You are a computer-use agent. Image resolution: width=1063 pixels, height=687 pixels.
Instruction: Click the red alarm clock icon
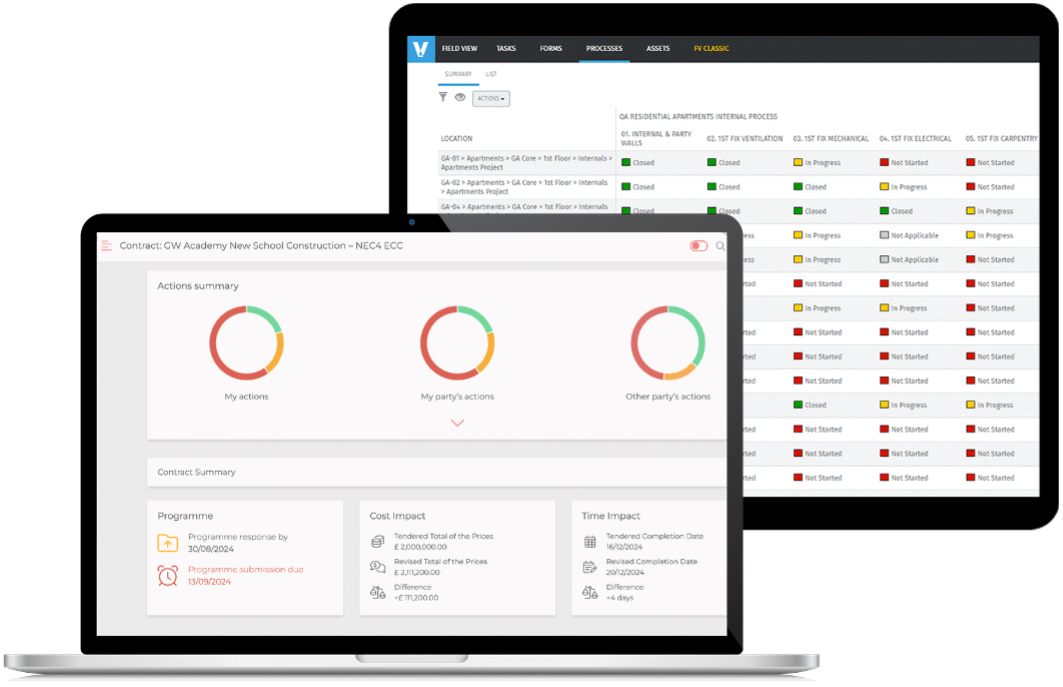click(x=168, y=575)
